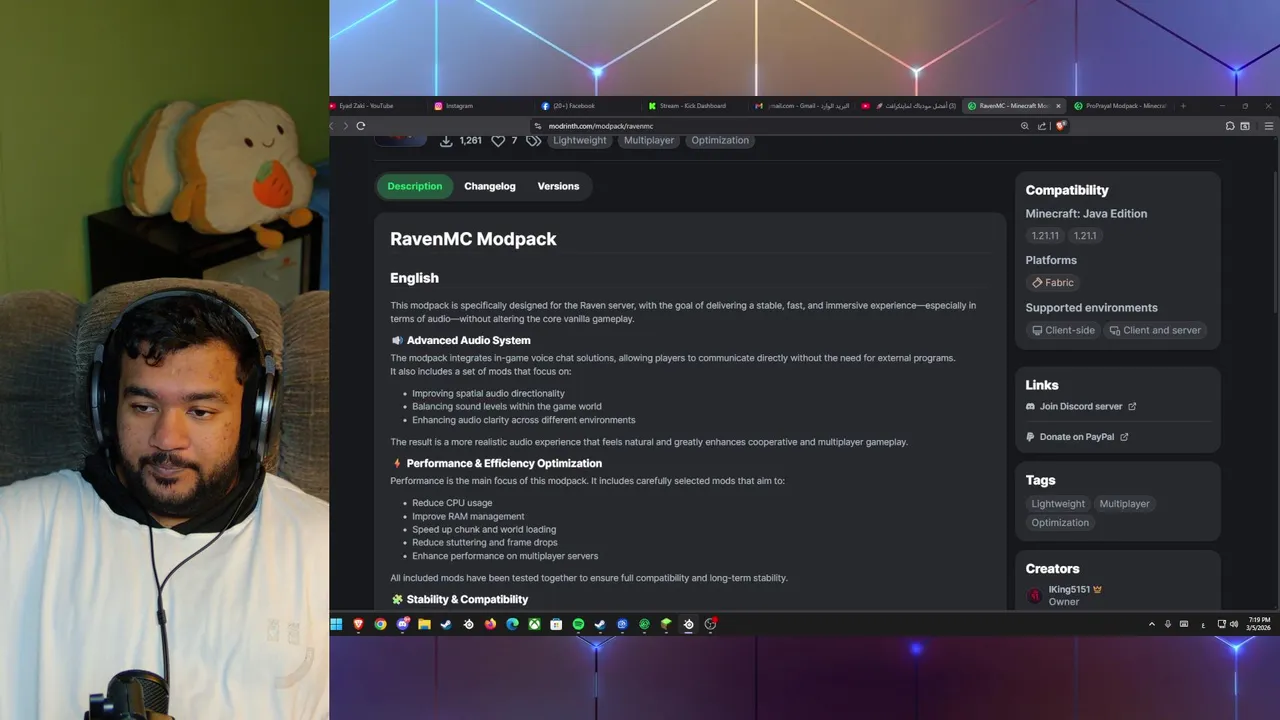This screenshot has width=1280, height=720.
Task: Click the Optimization tag in project header
Action: pos(720,141)
